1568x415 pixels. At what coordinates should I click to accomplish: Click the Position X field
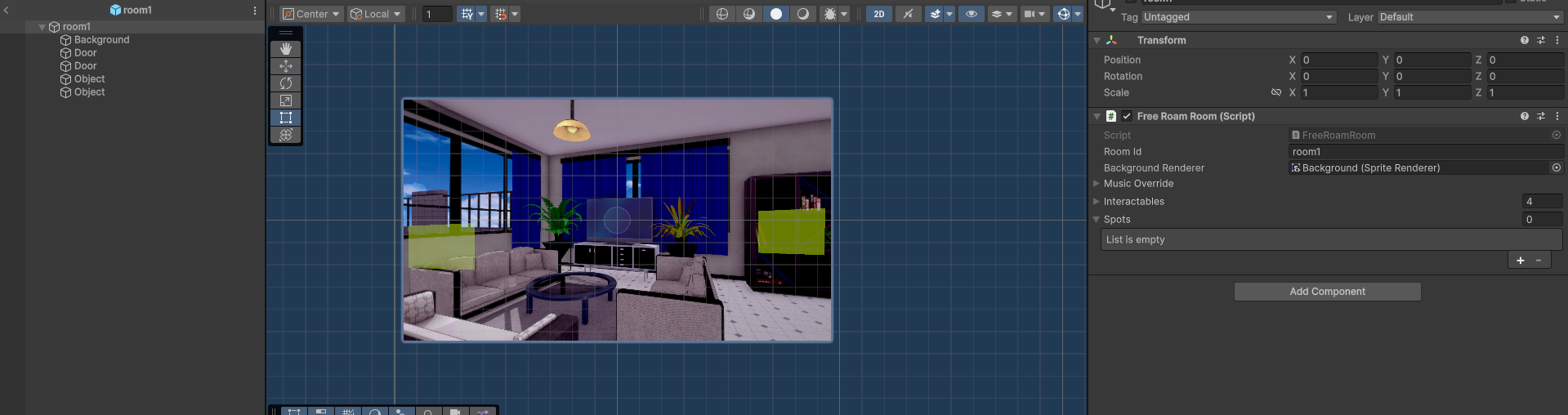click(1339, 60)
